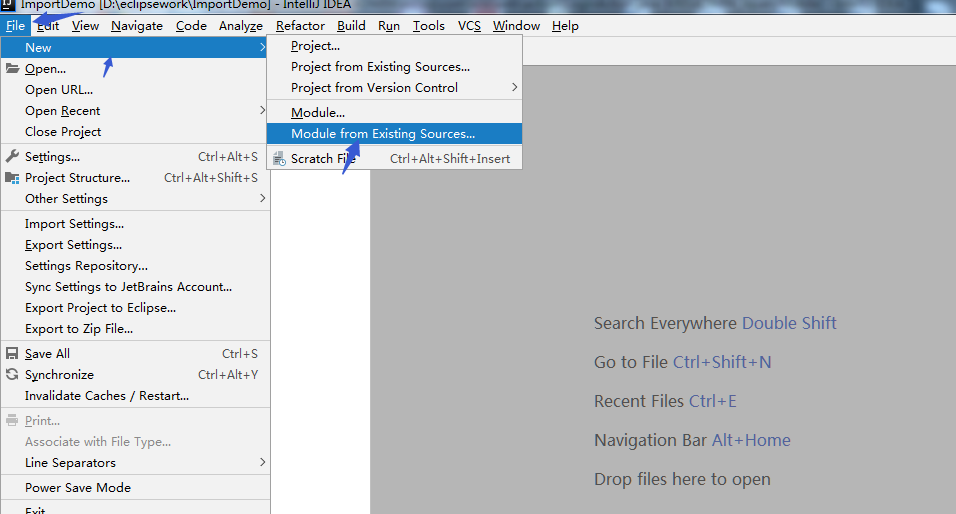Image resolution: width=956 pixels, height=514 pixels.
Task: Choose Export to Zip File...
Action: pos(135,329)
